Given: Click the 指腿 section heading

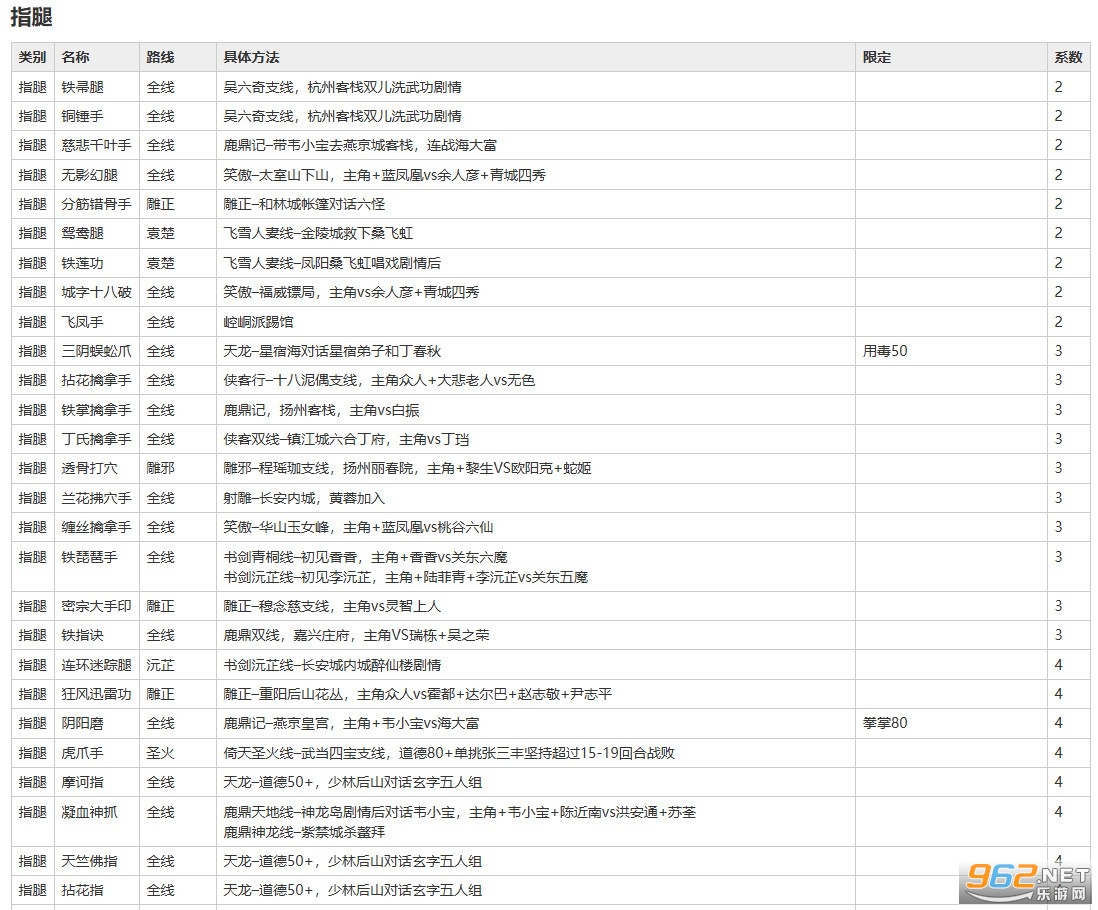Looking at the screenshot, I should [x=32, y=17].
